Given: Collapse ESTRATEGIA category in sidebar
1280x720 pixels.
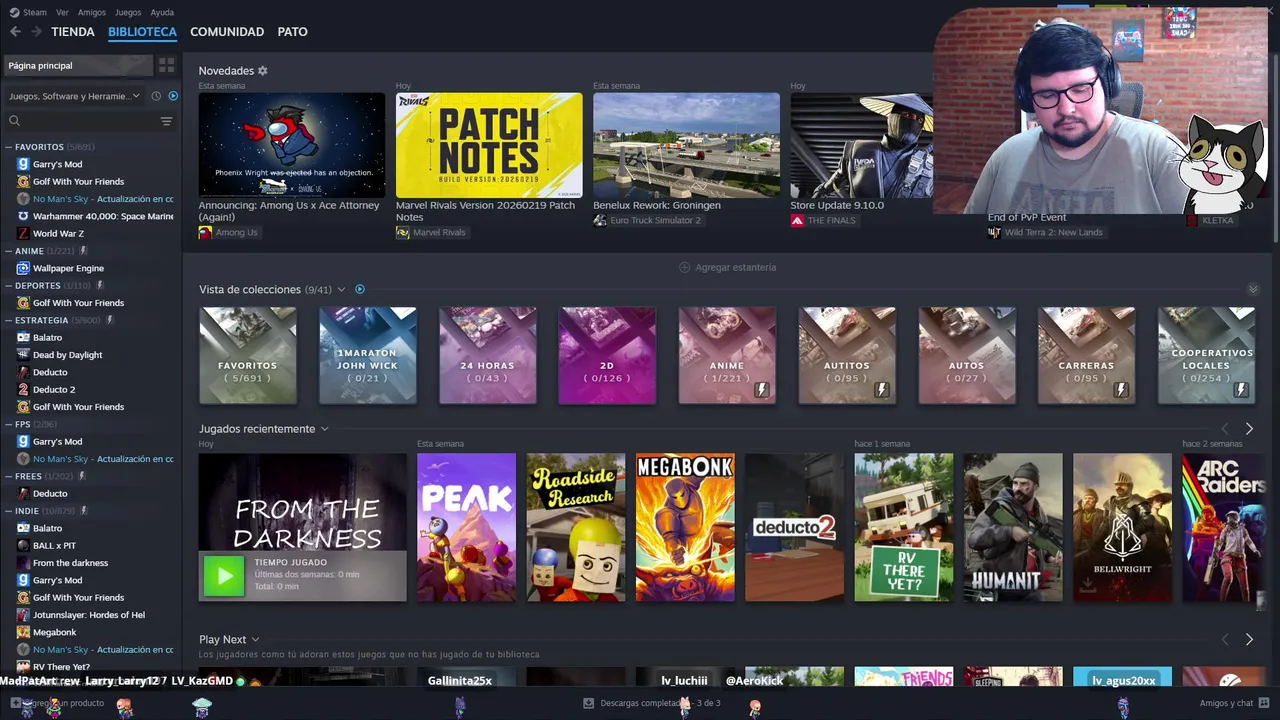Looking at the screenshot, I should click(9, 320).
